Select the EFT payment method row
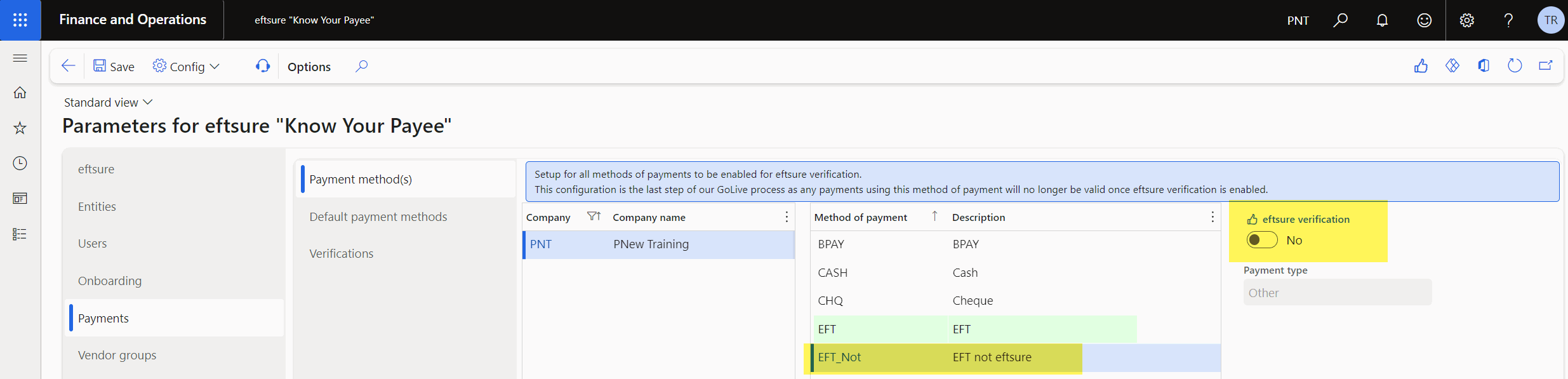The width and height of the screenshot is (1568, 379). click(1015, 329)
